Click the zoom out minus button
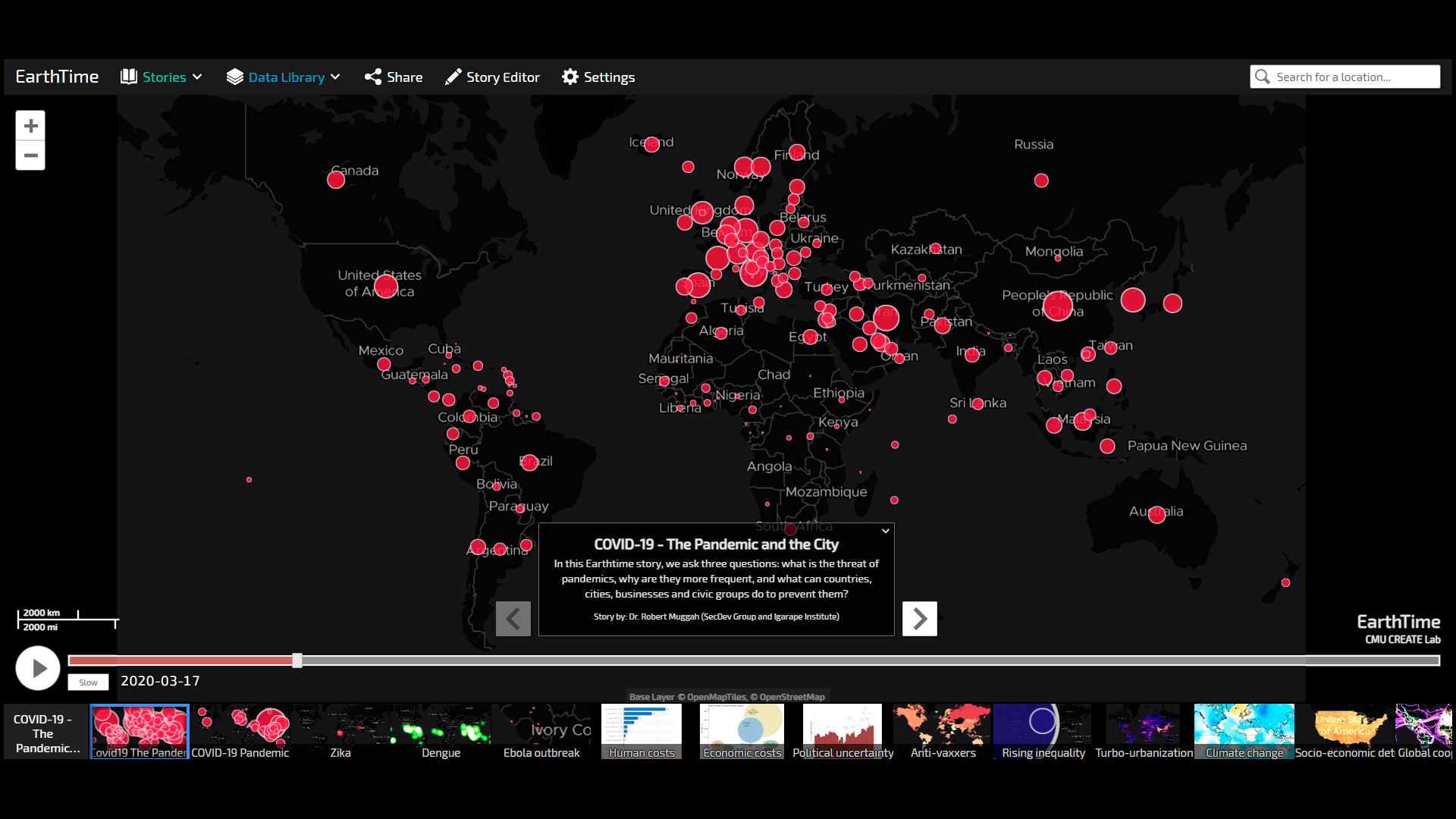 (x=30, y=155)
